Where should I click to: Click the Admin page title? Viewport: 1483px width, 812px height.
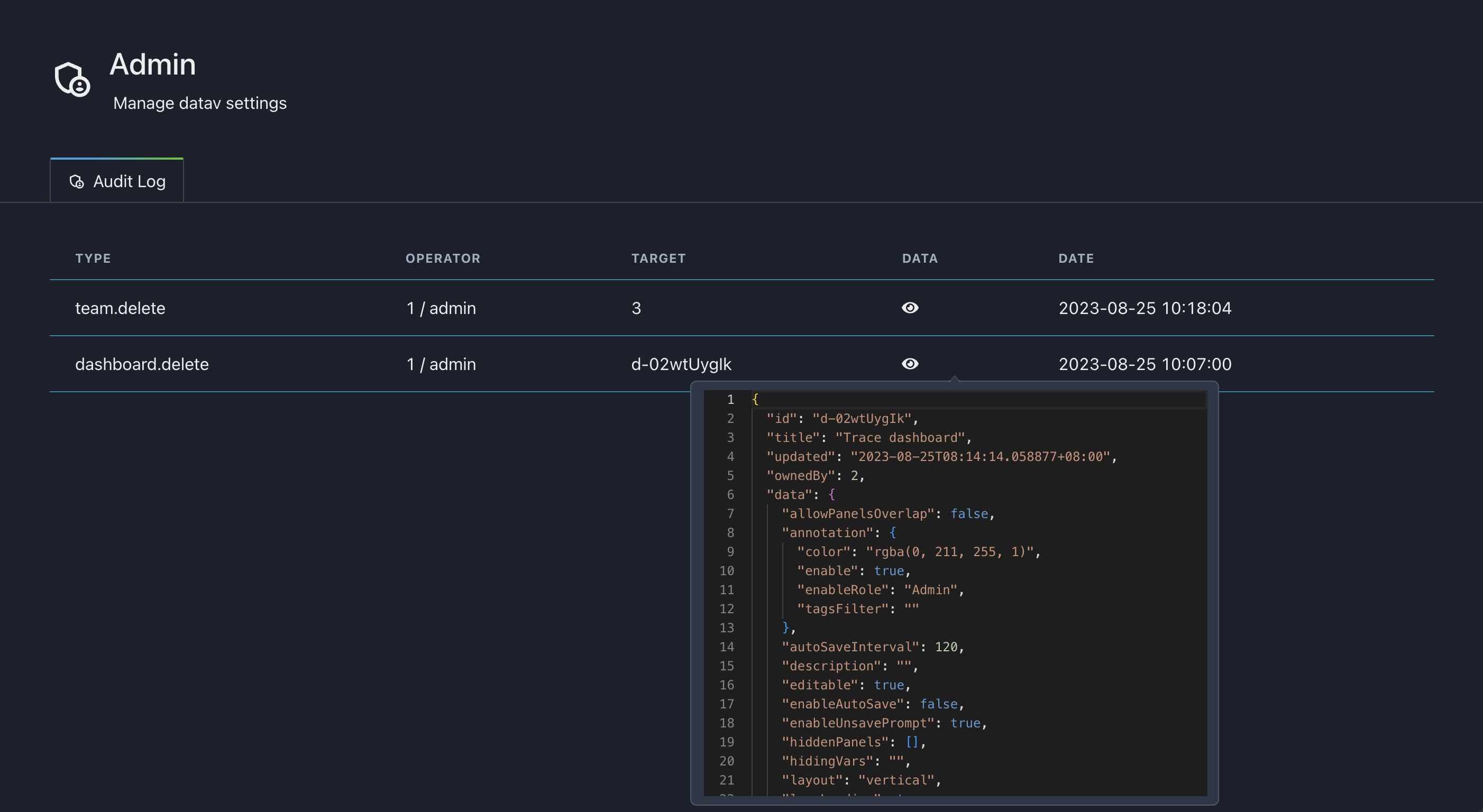click(x=152, y=64)
